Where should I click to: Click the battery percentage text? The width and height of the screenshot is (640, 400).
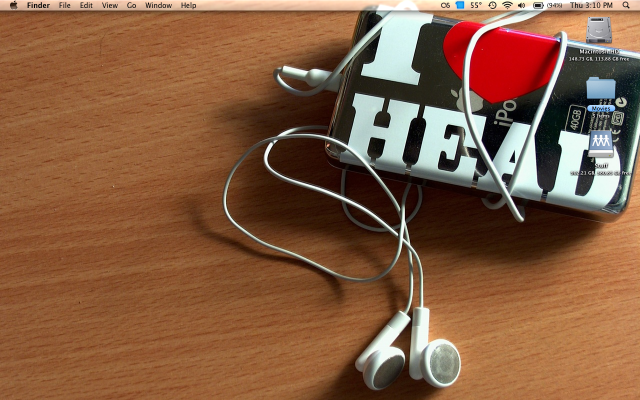(554, 5)
